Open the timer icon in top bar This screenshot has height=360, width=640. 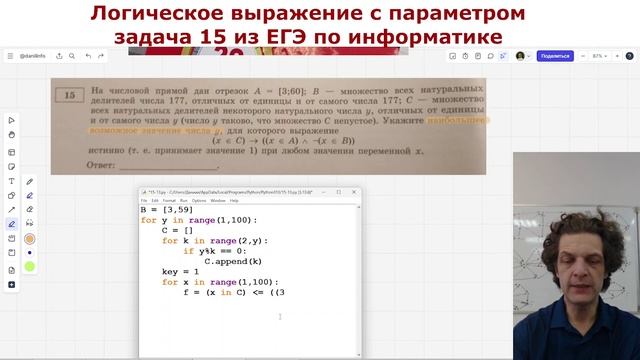465,56
